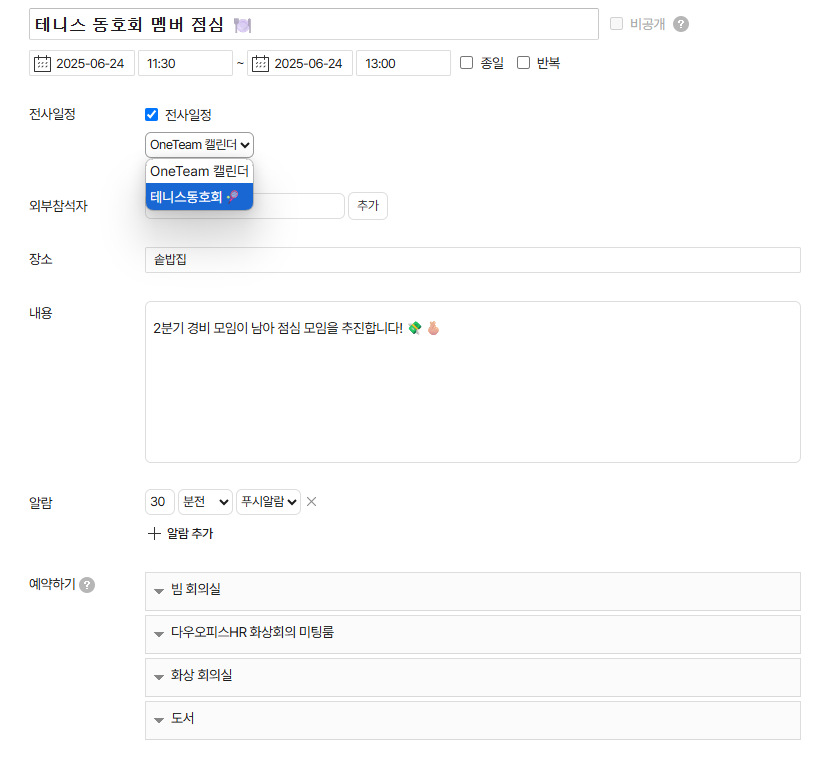Click the 추가 button for external attendees
Viewport: 814px width, 757px height.
click(367, 206)
